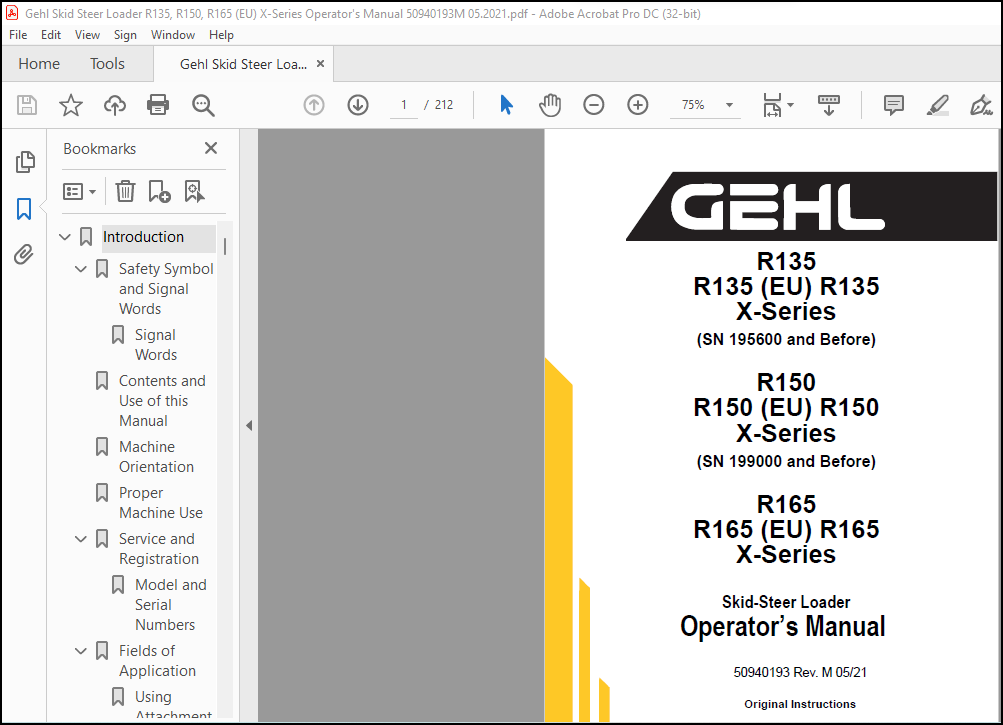Go to Service and Registration bookmark
The image size is (1003, 725).
(x=159, y=549)
